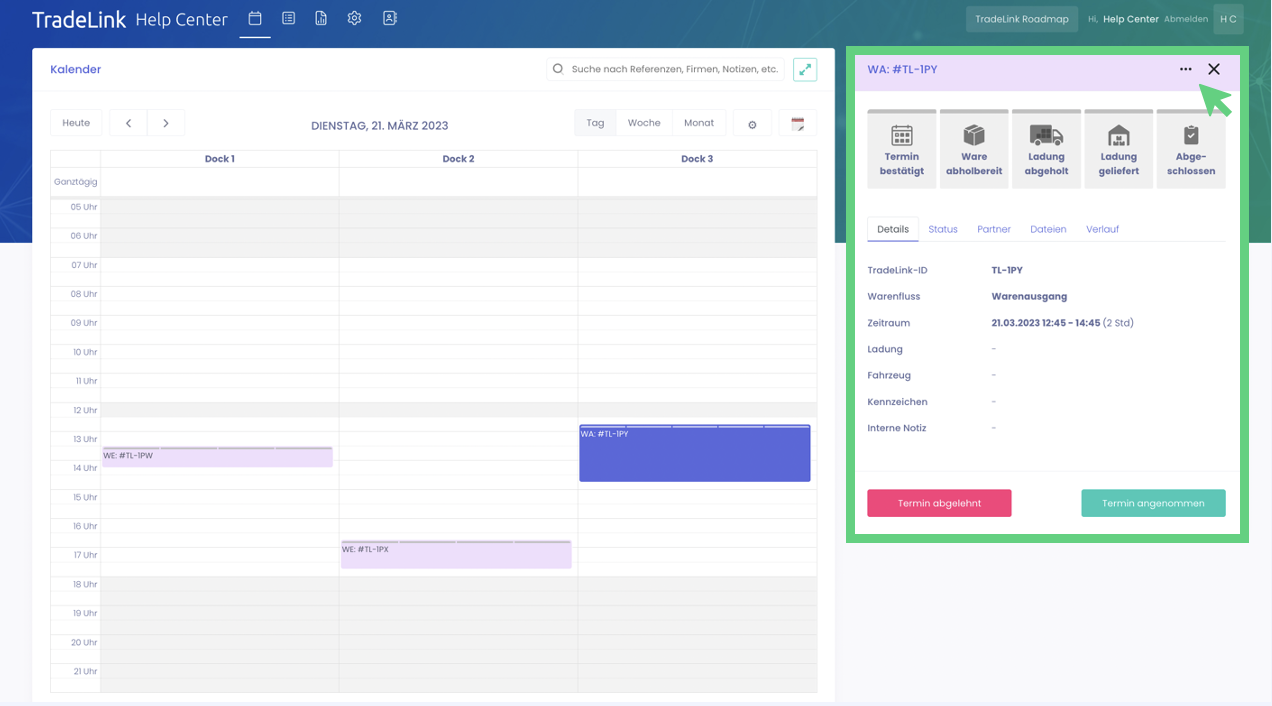
Task: Mark status as Ladung abgeholt
Action: tap(1046, 149)
